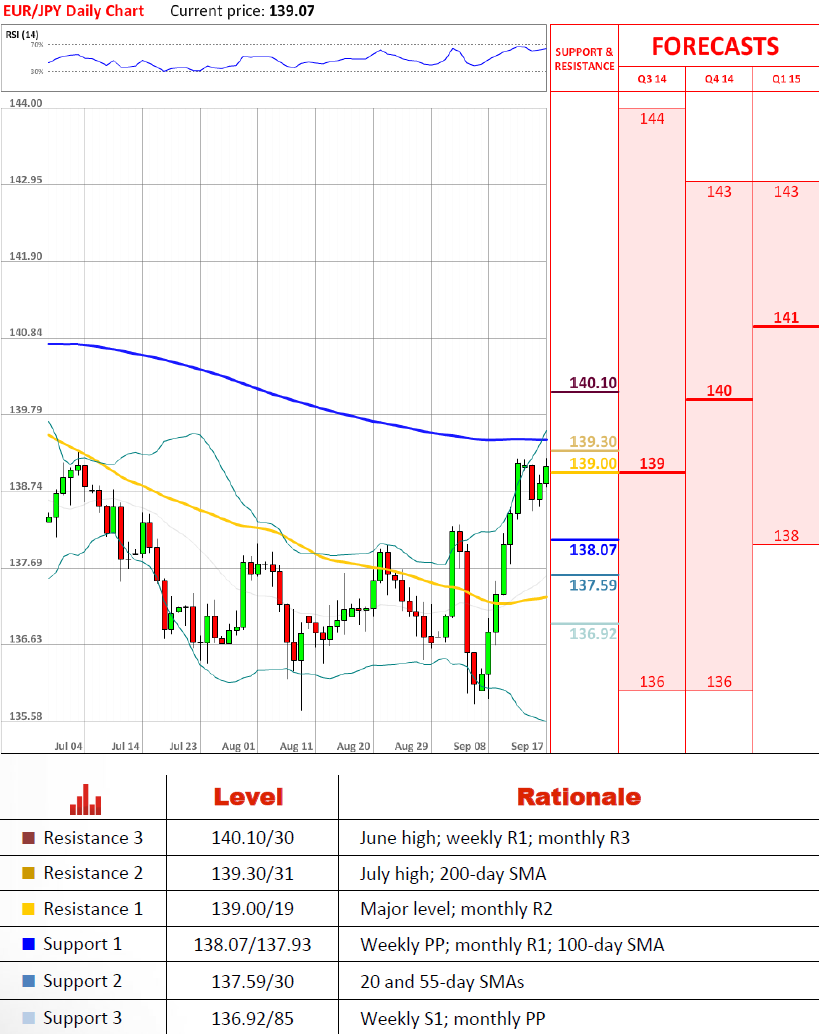The width and height of the screenshot is (819, 1034).
Task: Click rationale Weekly PP; monthly R1; 100-day SMA
Action: (512, 945)
